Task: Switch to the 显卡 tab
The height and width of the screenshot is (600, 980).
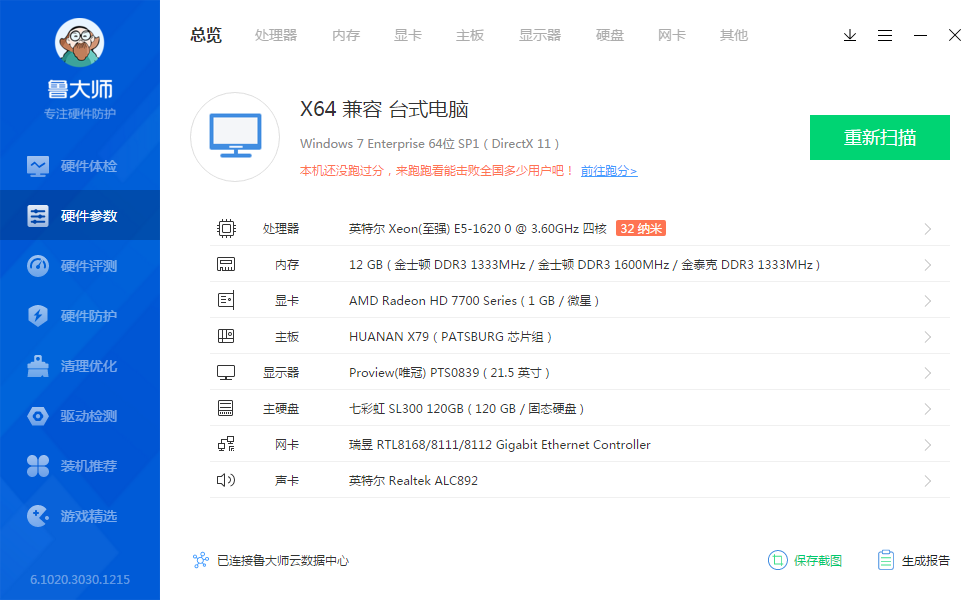Action: pyautogui.click(x=408, y=35)
